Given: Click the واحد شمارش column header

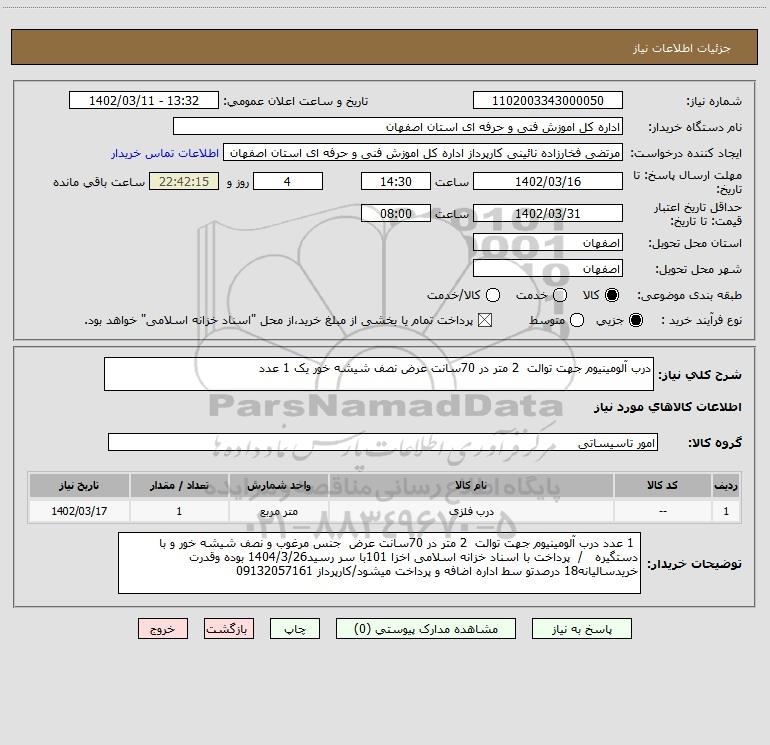Looking at the screenshot, I should pyautogui.click(x=278, y=485).
